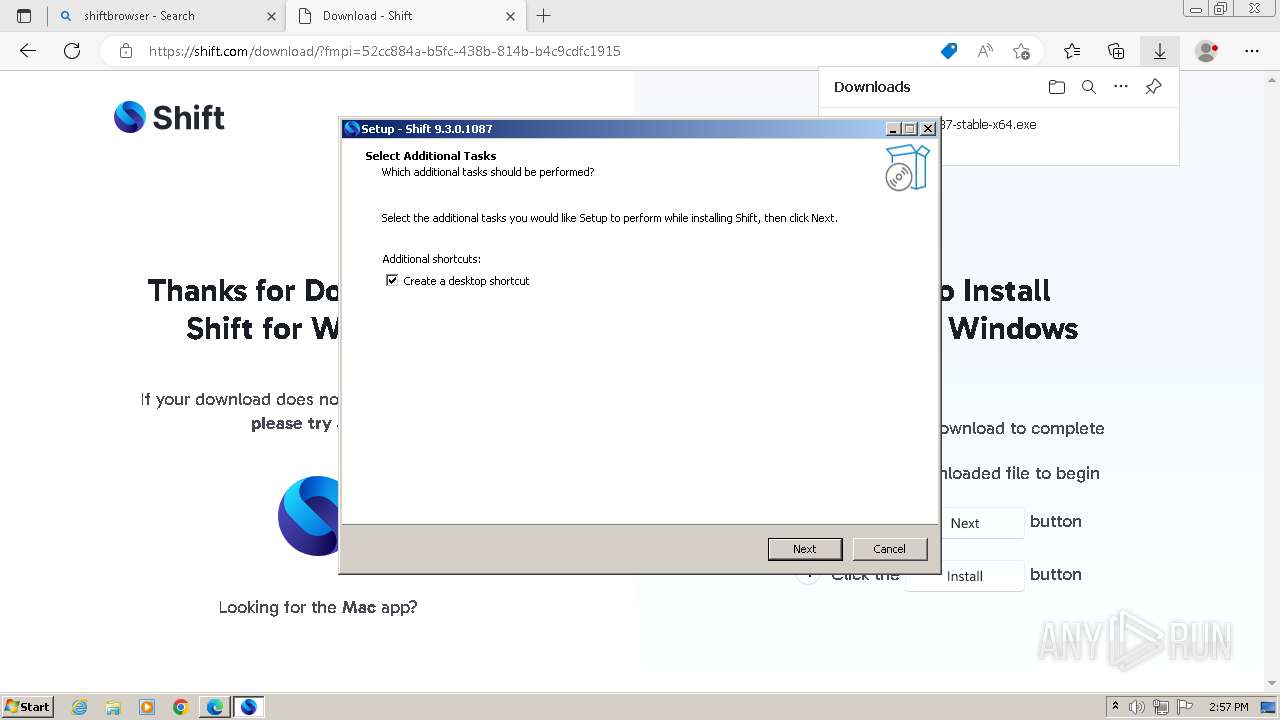Open tab actions menu
The width and height of the screenshot is (1280, 720).
coord(24,16)
